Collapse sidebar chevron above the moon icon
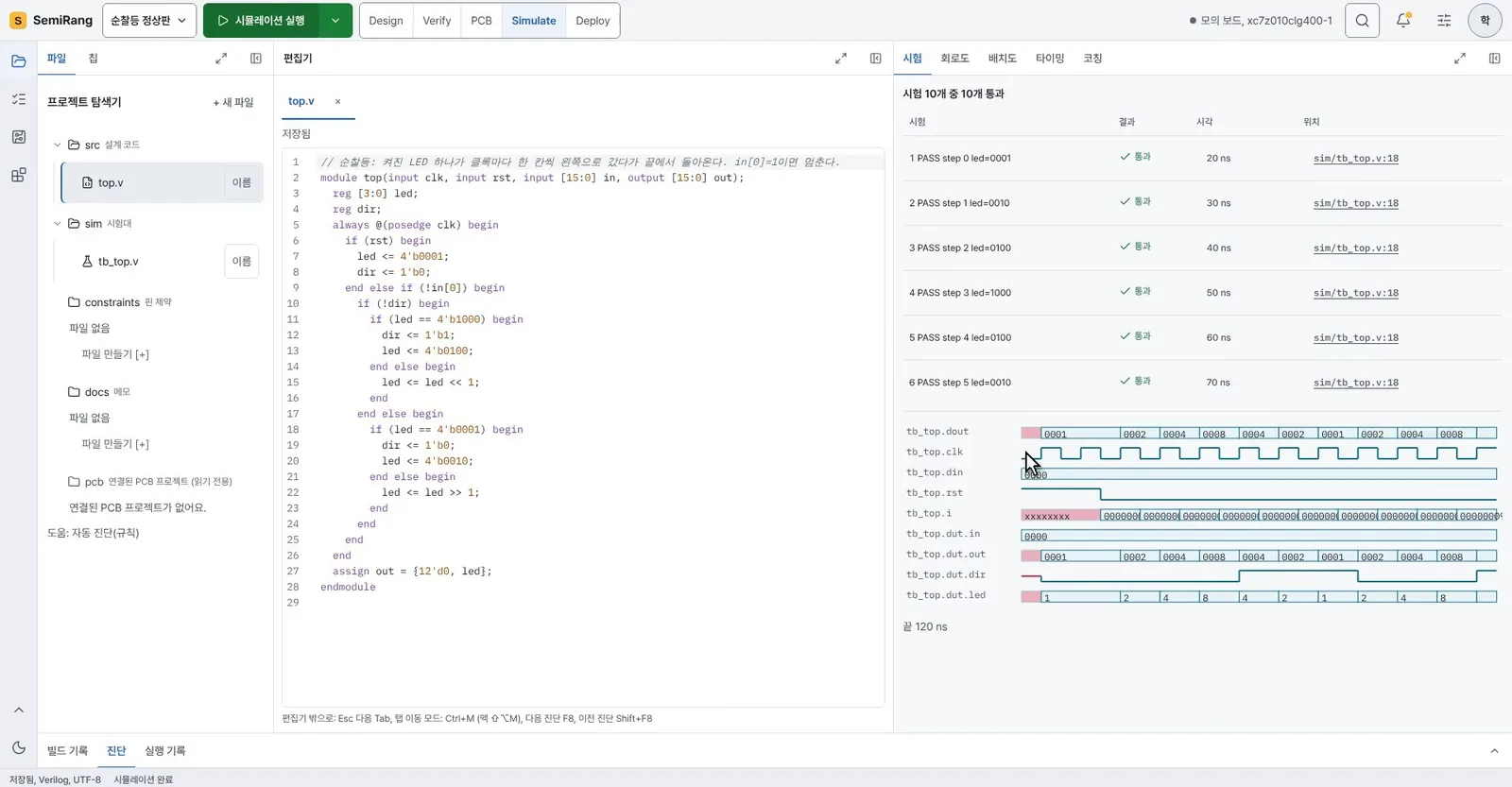Image resolution: width=1512 pixels, height=787 pixels. click(19, 710)
